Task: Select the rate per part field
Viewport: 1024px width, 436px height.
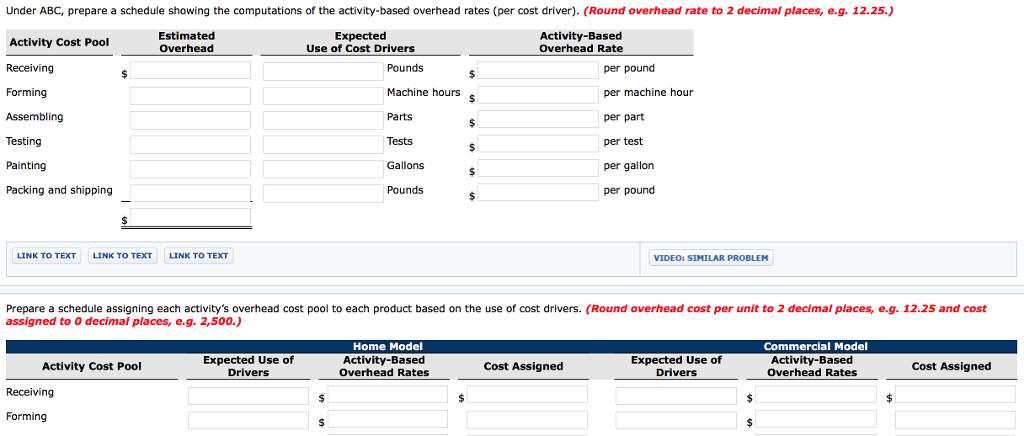Action: pos(537,120)
